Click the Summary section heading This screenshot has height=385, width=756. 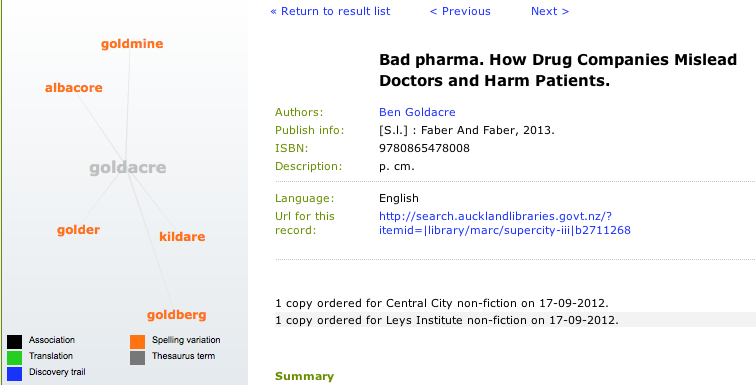304,376
